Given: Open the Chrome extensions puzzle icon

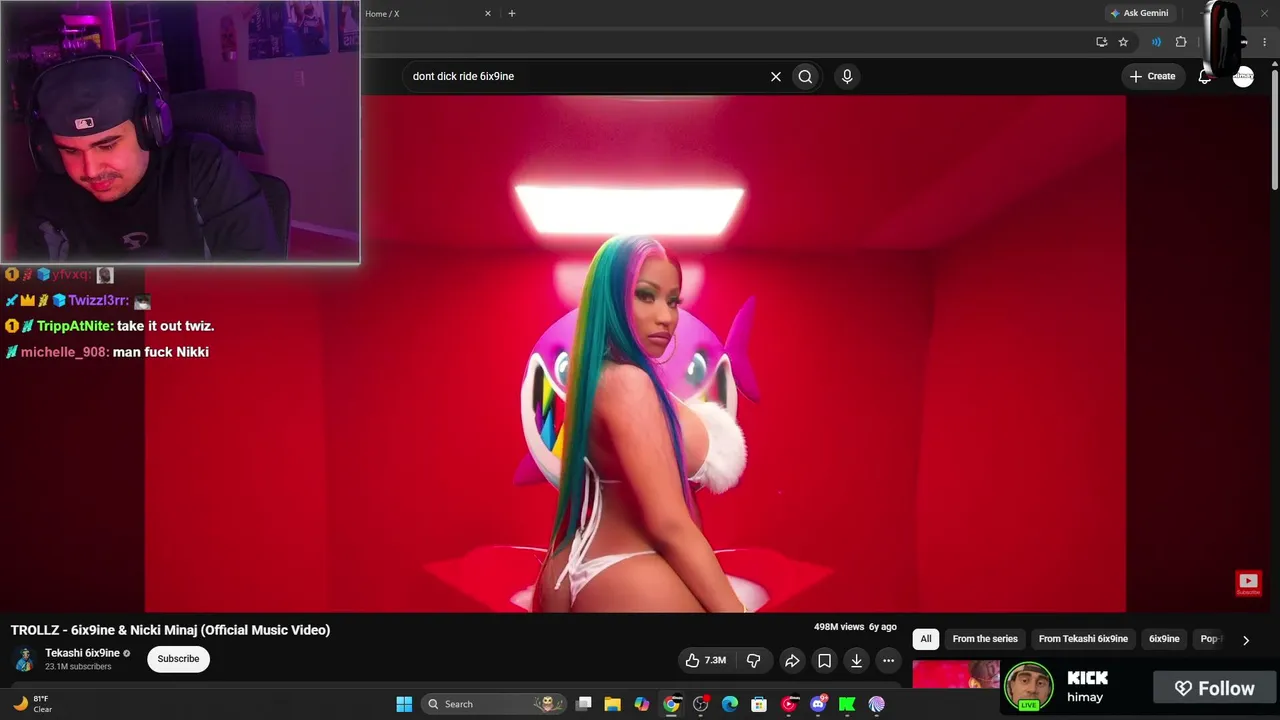Looking at the screenshot, I should (1181, 42).
